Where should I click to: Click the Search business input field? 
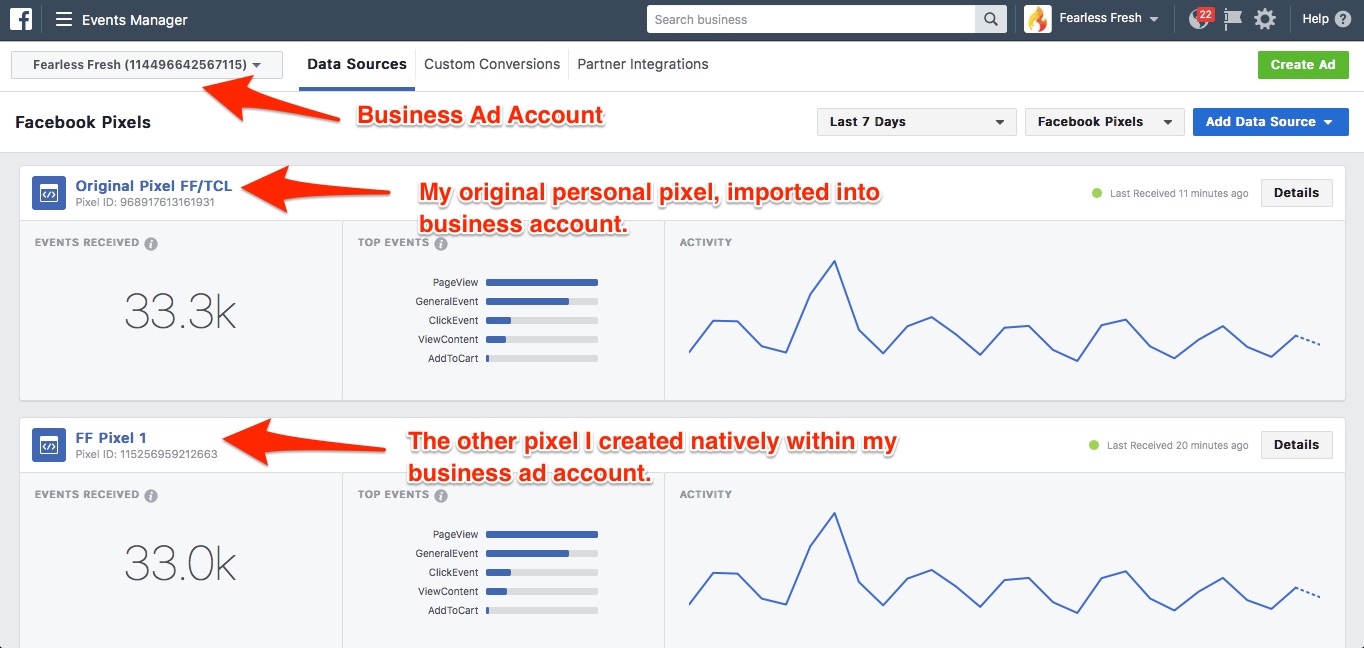pos(811,19)
